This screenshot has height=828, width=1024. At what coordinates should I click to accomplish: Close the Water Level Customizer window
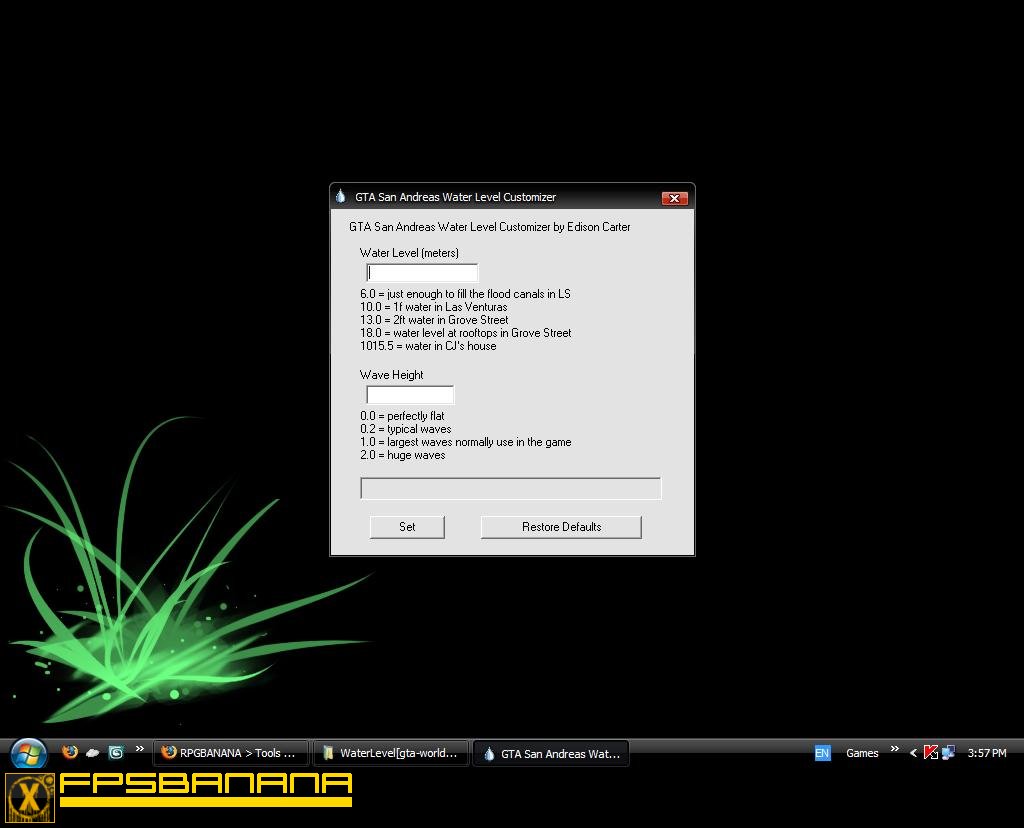pos(675,198)
